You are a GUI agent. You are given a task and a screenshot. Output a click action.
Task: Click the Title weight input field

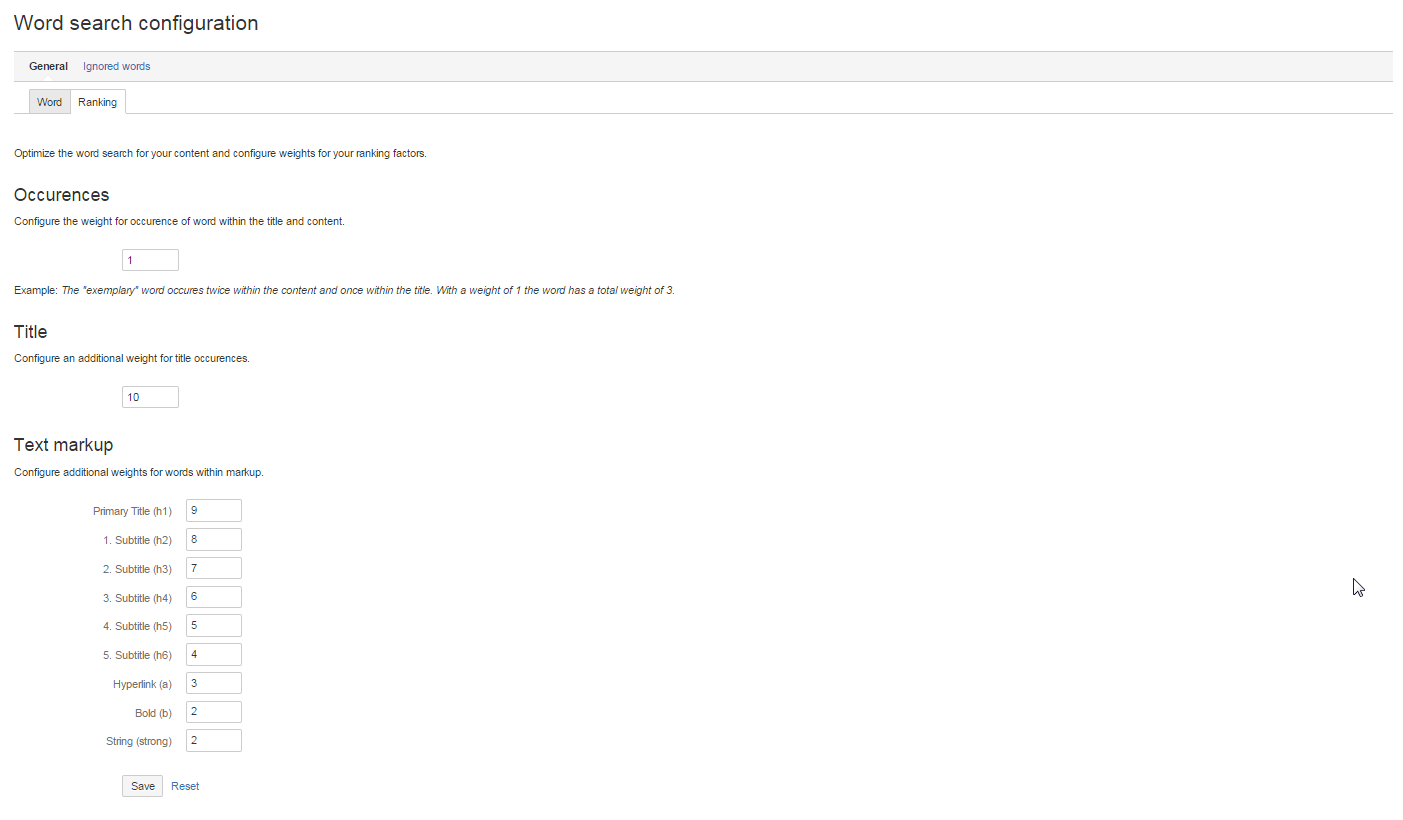point(150,397)
